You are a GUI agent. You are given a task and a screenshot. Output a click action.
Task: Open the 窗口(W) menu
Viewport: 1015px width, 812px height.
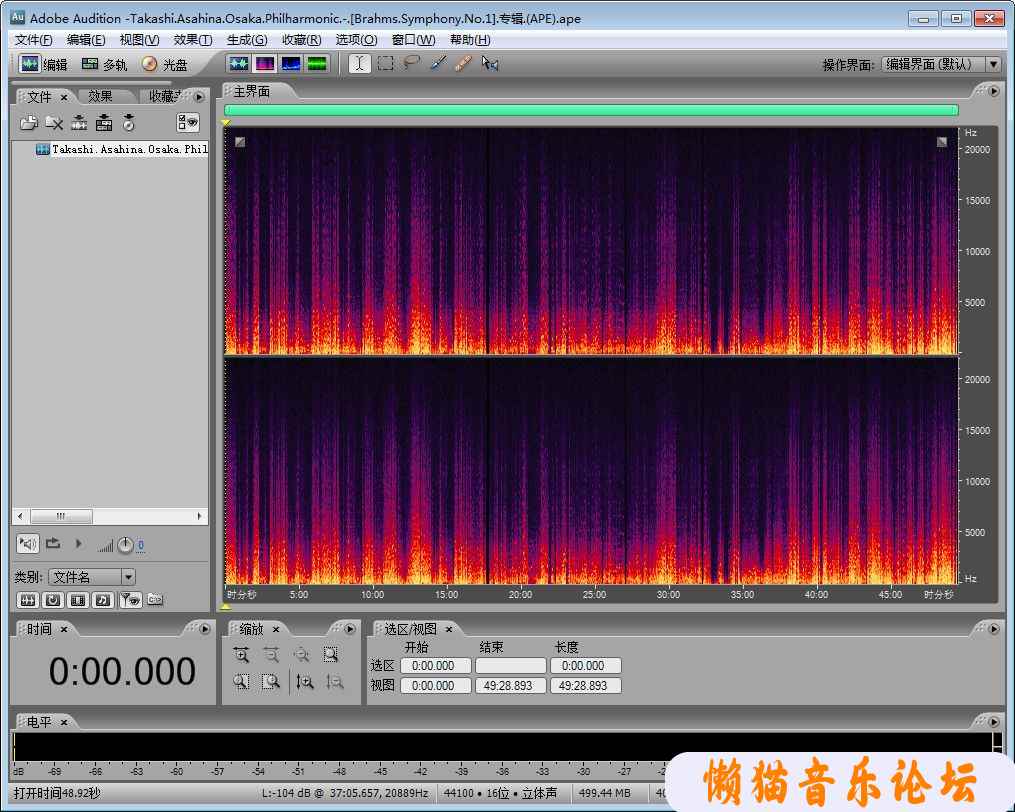tap(414, 40)
